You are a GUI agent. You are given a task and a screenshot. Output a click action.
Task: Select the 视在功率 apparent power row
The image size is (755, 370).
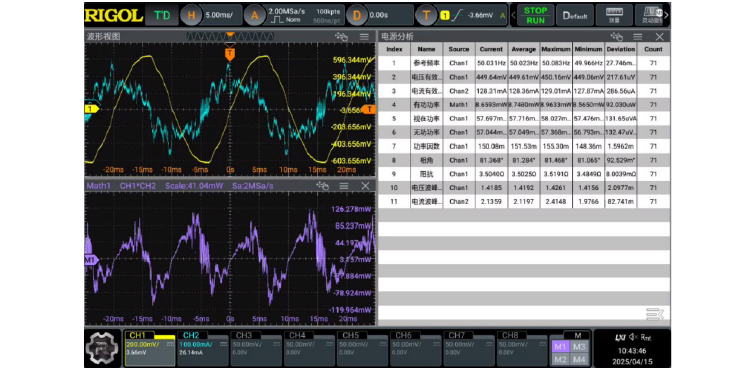pyautogui.click(x=524, y=119)
